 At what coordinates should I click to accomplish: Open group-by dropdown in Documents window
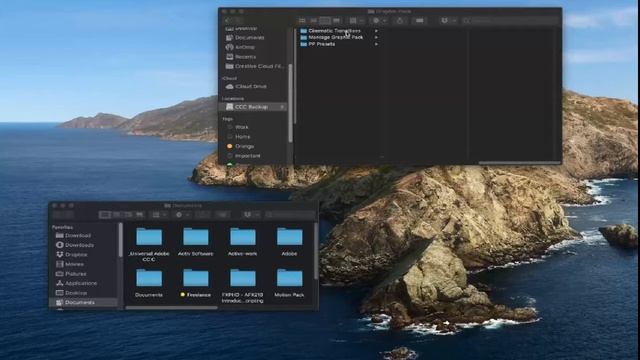[159, 215]
